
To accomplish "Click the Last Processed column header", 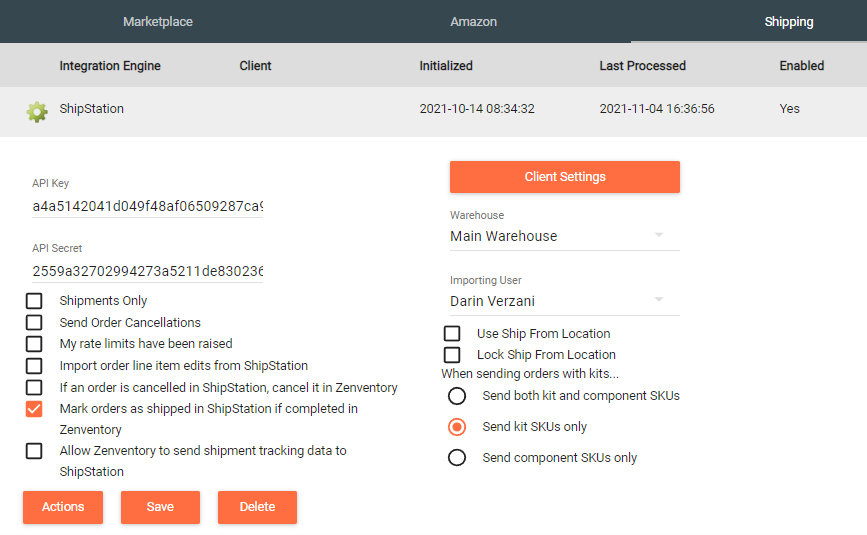I will [643, 66].
